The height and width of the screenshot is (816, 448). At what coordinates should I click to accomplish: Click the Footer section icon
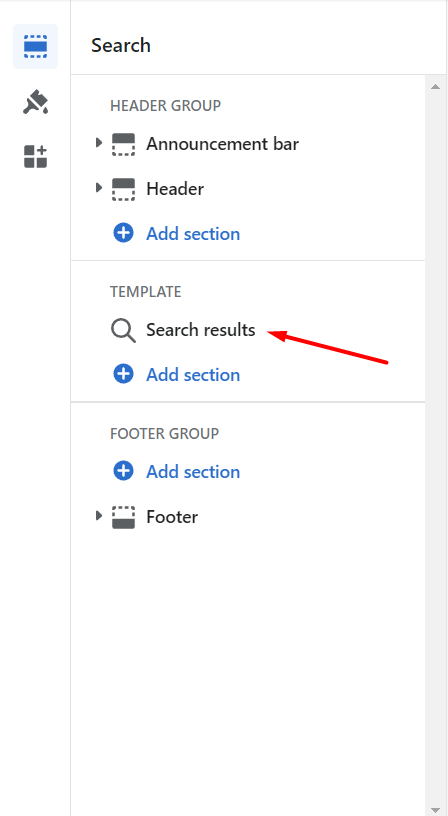pyautogui.click(x=123, y=517)
